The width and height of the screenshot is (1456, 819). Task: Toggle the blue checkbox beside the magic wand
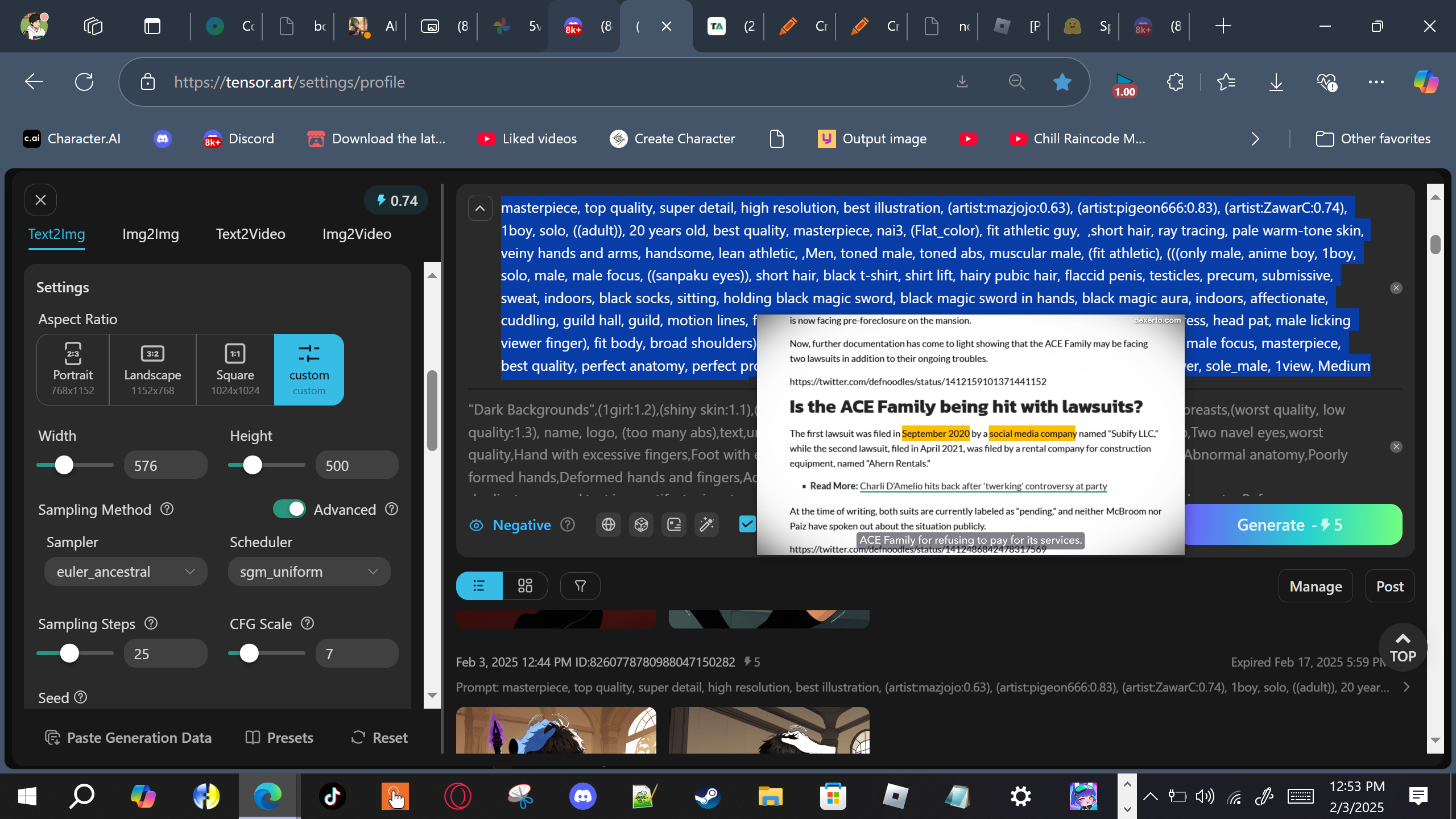[x=747, y=524]
